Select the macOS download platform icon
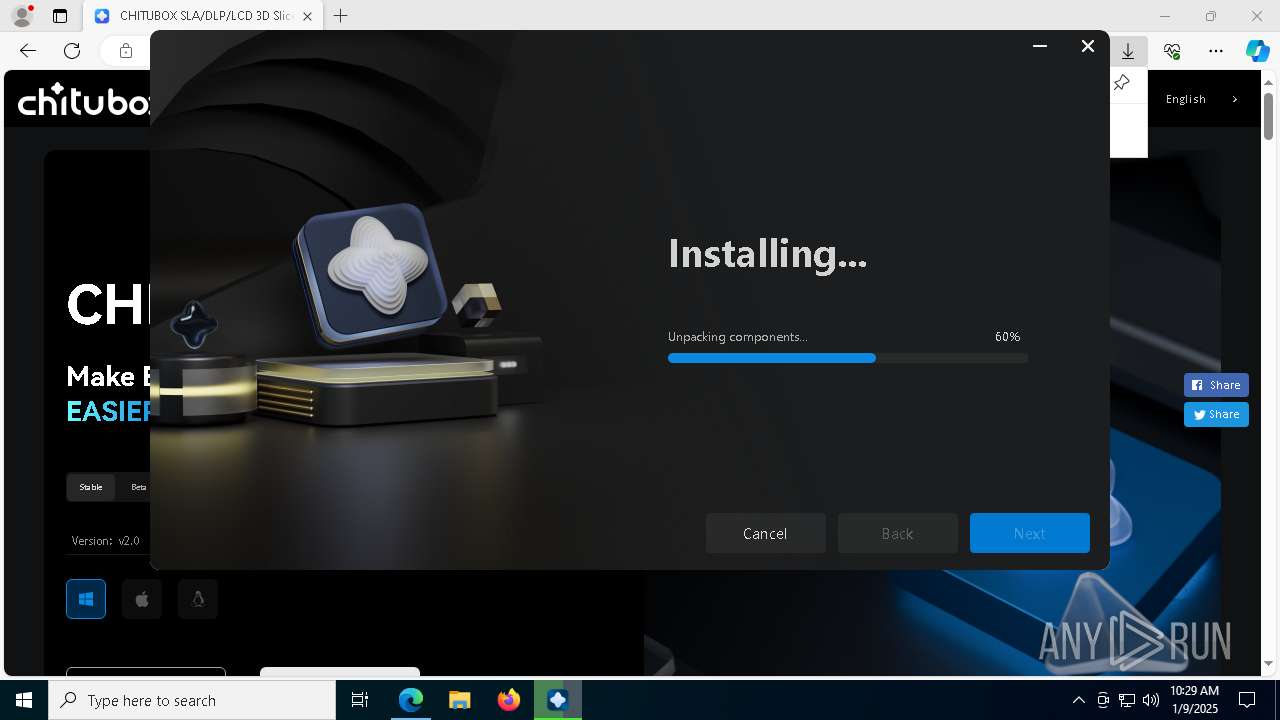Screen dimensions: 1280x720 click(x=142, y=599)
